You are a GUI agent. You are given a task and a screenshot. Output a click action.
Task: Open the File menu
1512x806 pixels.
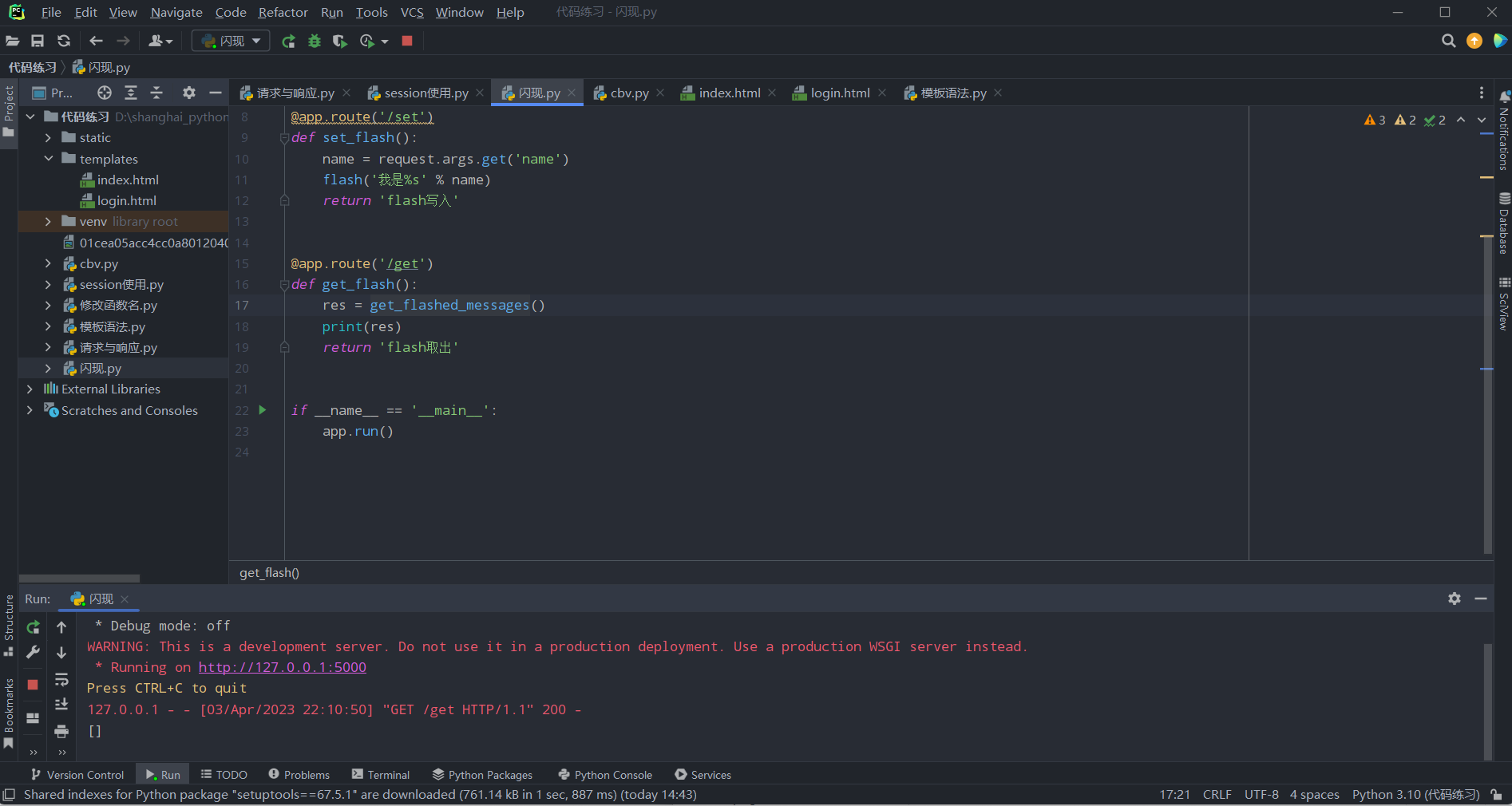tap(51, 12)
